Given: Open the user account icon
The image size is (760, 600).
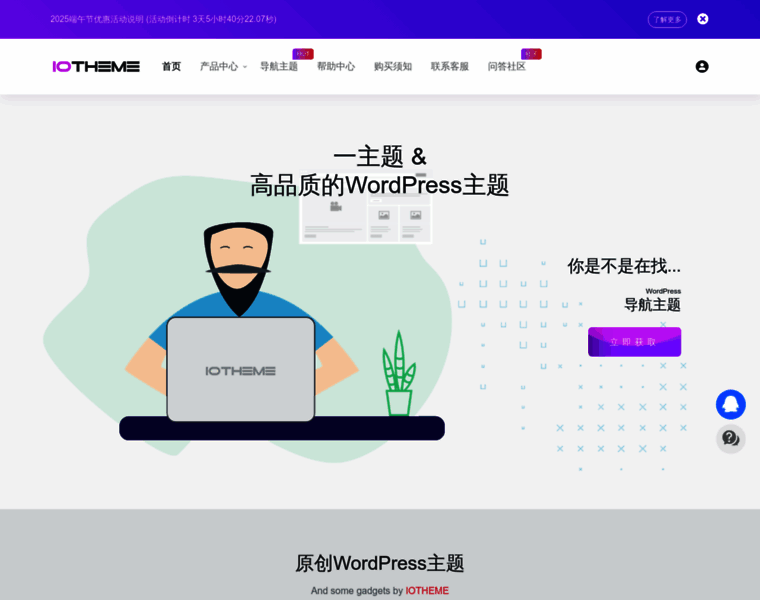Looking at the screenshot, I should [701, 66].
